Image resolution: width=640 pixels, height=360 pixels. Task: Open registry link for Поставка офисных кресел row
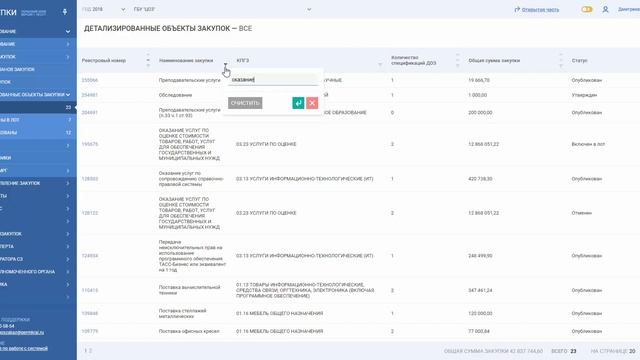[90, 331]
